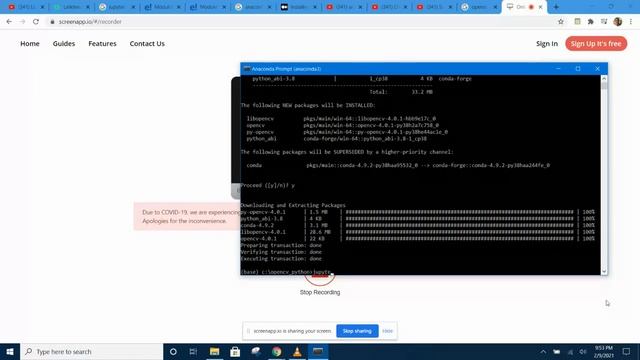Click the command prompt line with jupyte typed
Viewport: 640px width, 360px height.
(286, 272)
